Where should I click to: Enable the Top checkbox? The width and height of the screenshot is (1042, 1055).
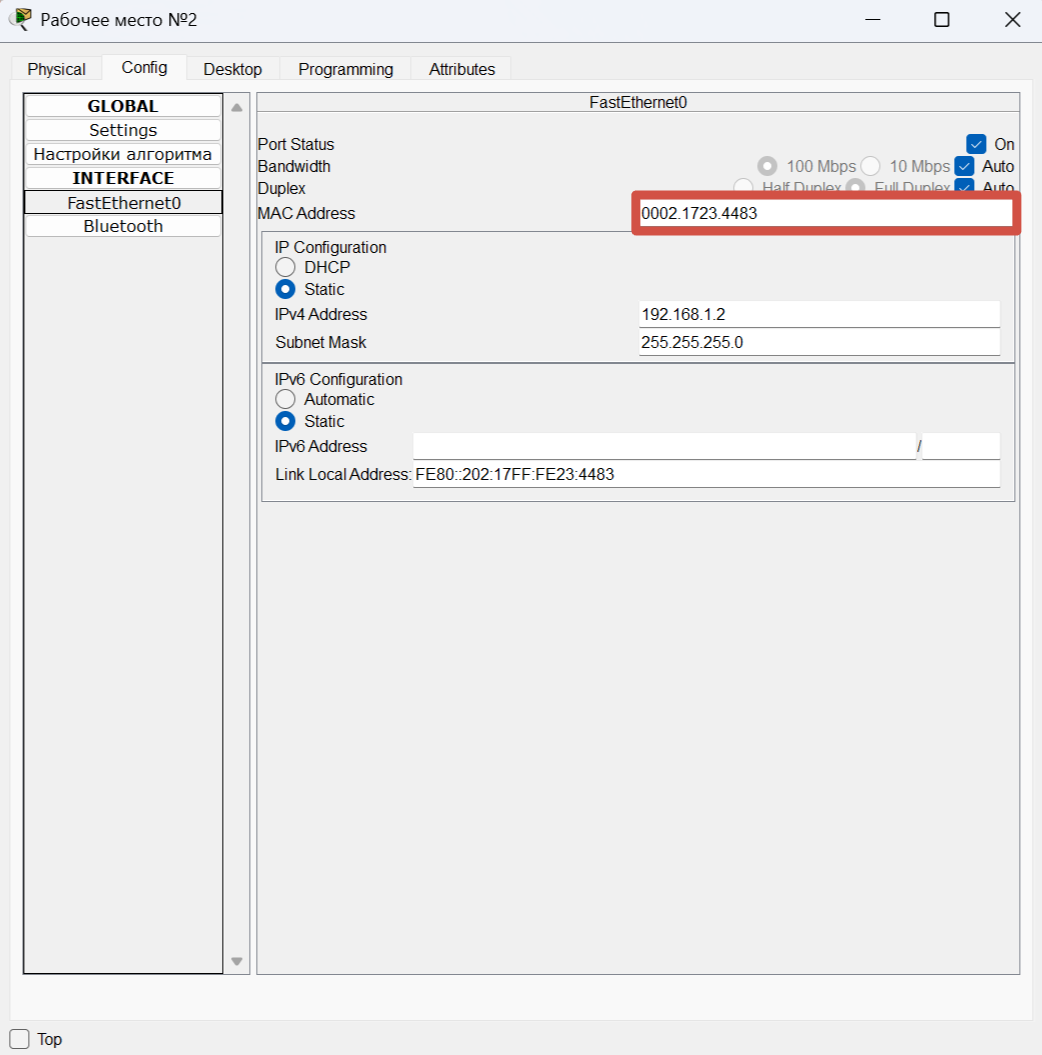coord(20,1039)
